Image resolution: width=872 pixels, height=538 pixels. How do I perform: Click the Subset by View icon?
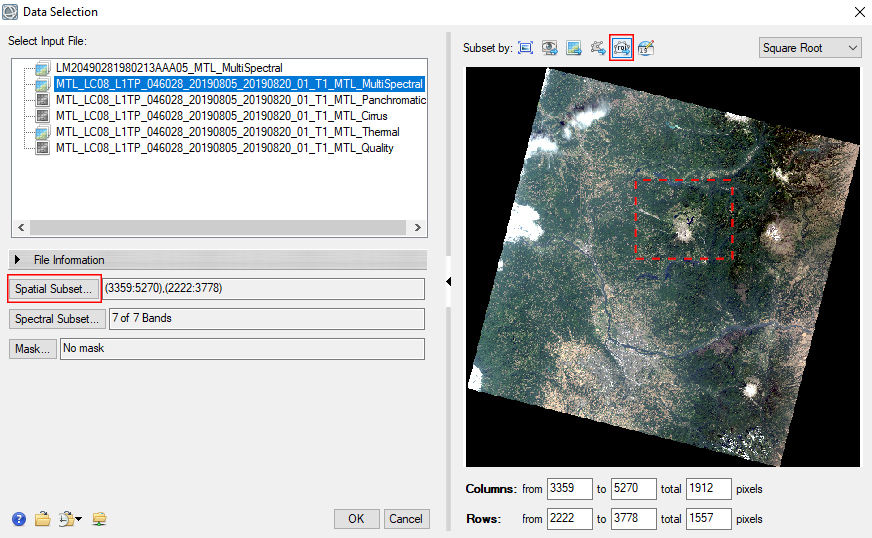(549, 48)
